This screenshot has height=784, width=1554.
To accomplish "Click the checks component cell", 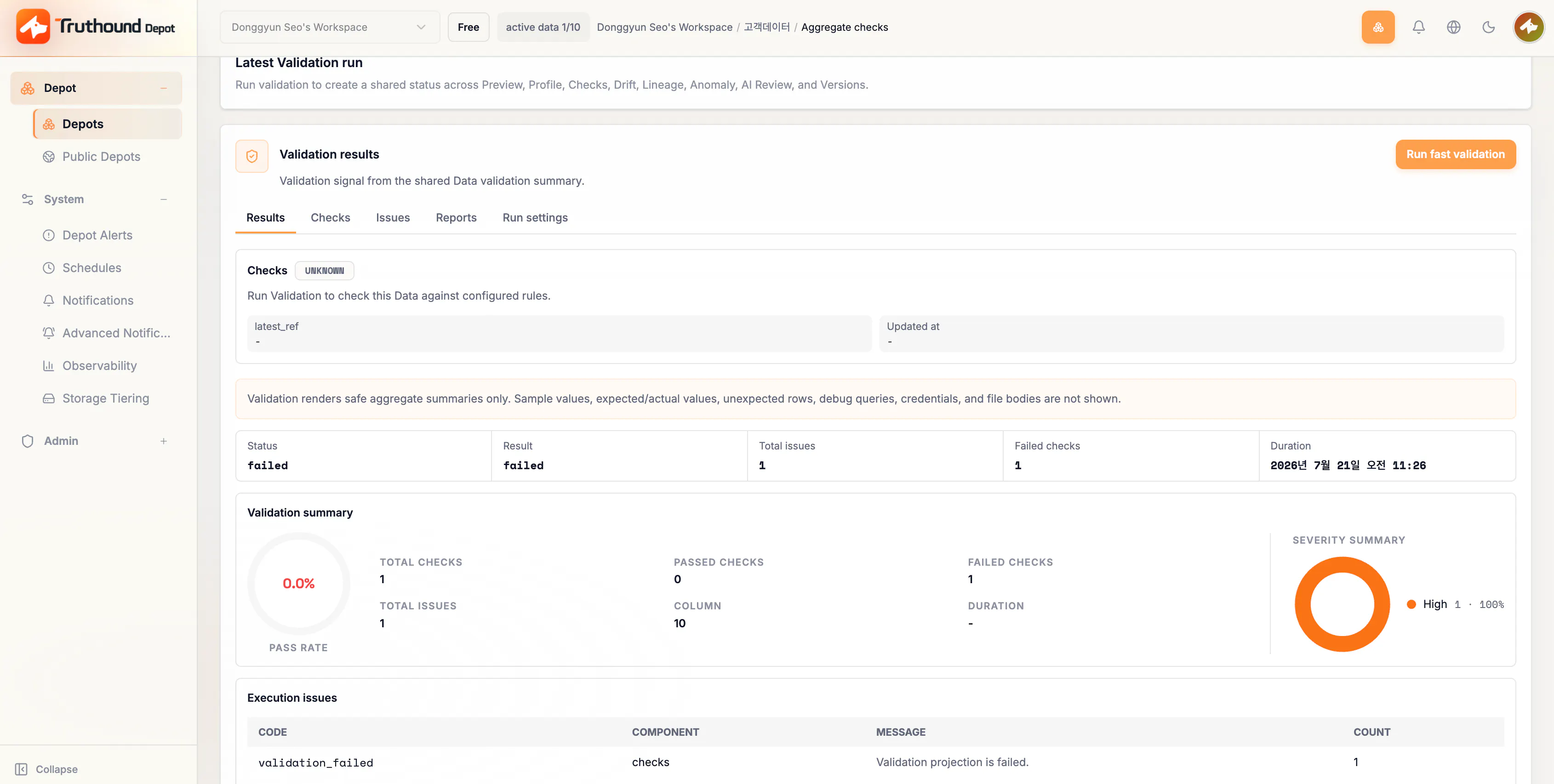I will [x=650, y=762].
